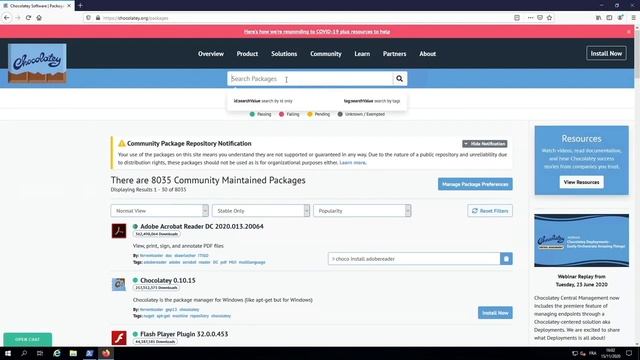
Task: Dismiss the COVID-19 banner
Action: coord(629,31)
